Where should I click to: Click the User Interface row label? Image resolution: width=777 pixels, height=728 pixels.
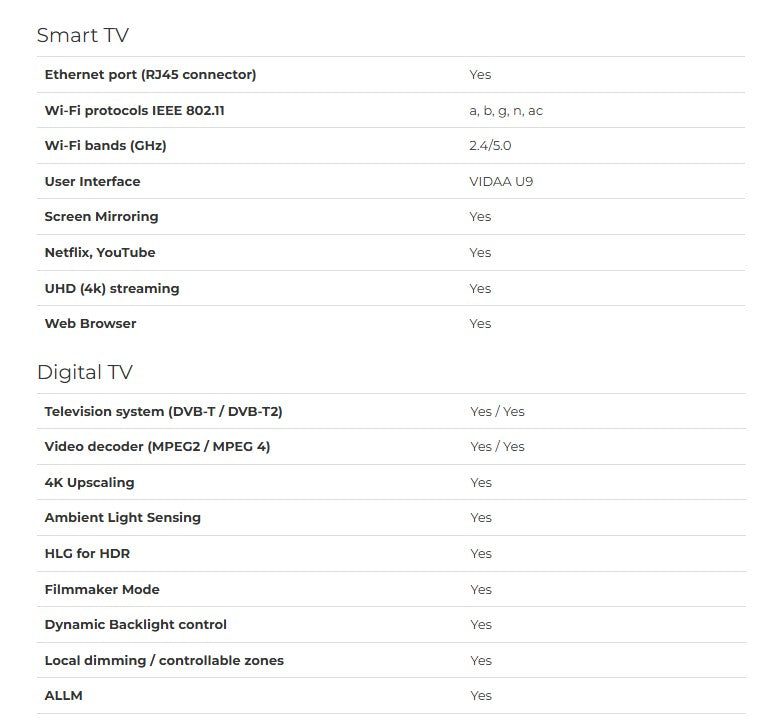[x=92, y=182]
